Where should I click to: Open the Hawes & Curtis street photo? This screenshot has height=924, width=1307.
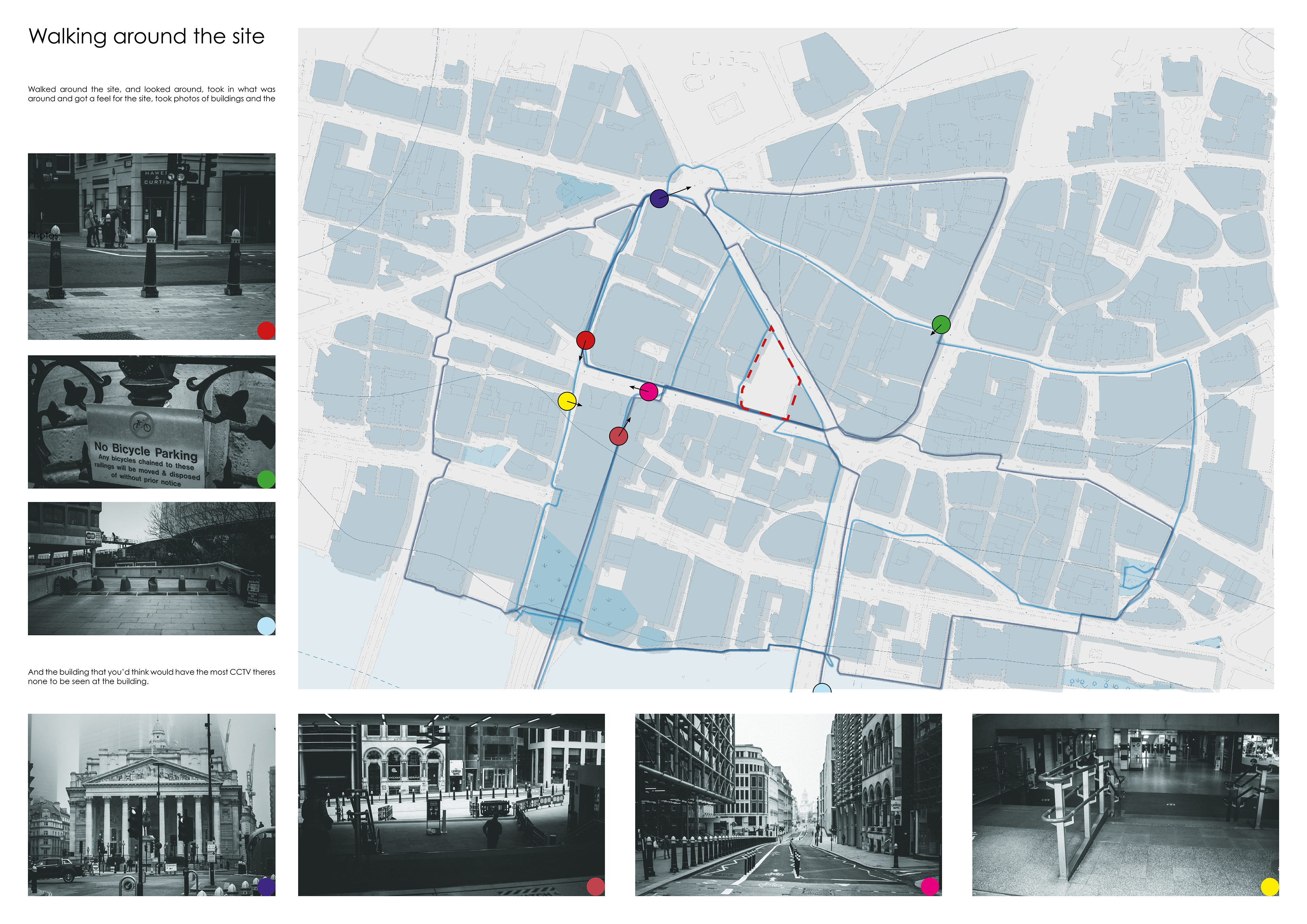pos(151,246)
